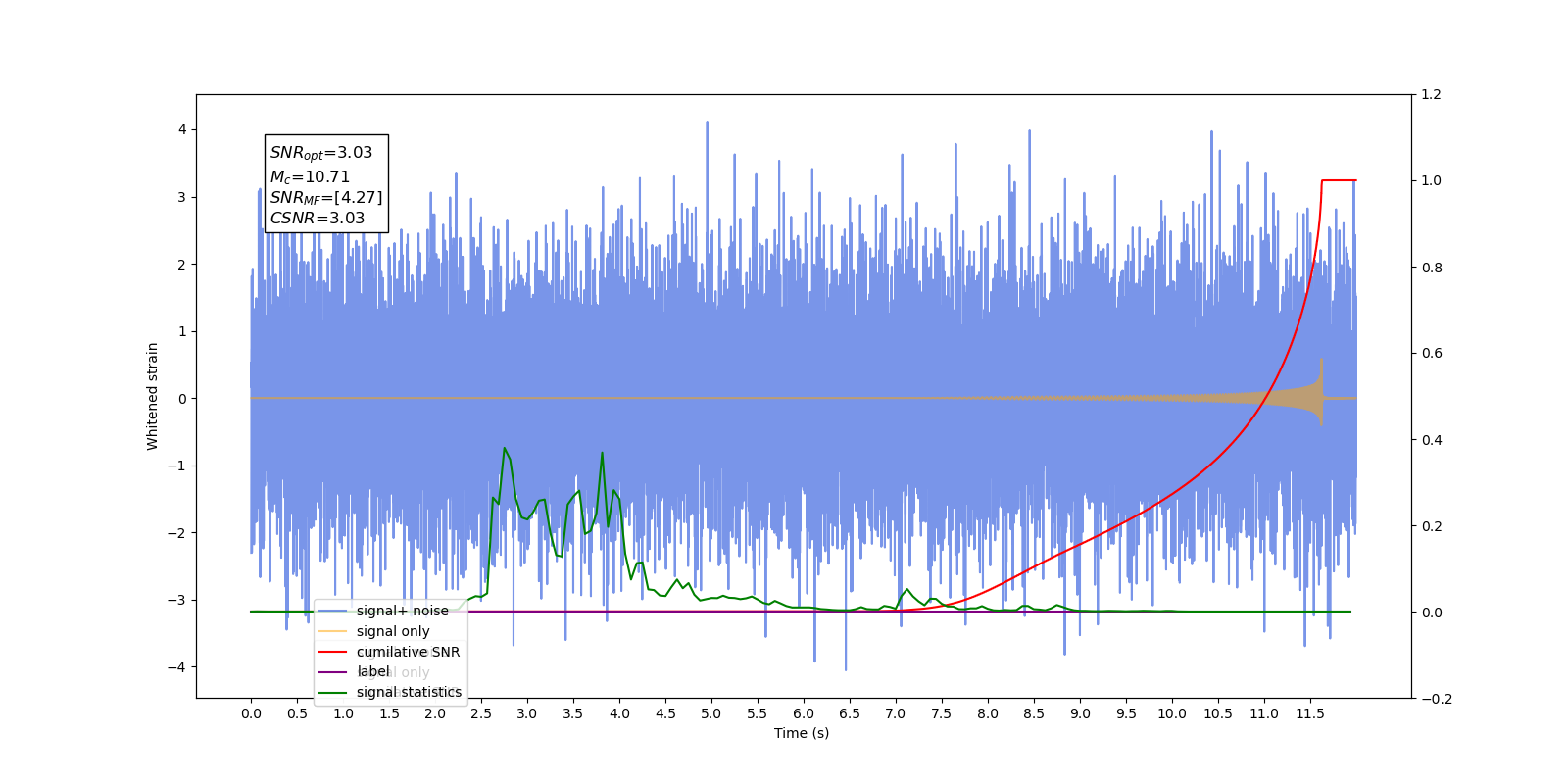Click the green signal statistics peak near 2.75 s

505,448
